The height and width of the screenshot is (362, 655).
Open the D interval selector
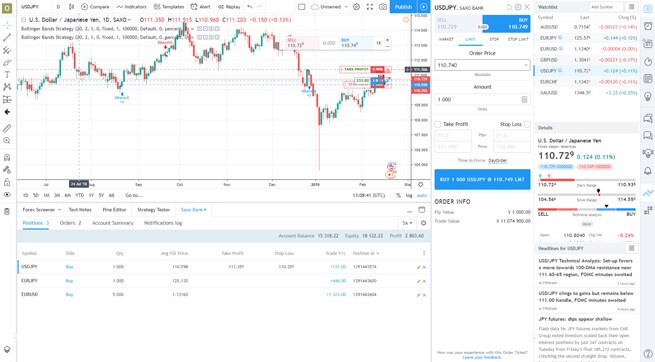pos(58,7)
